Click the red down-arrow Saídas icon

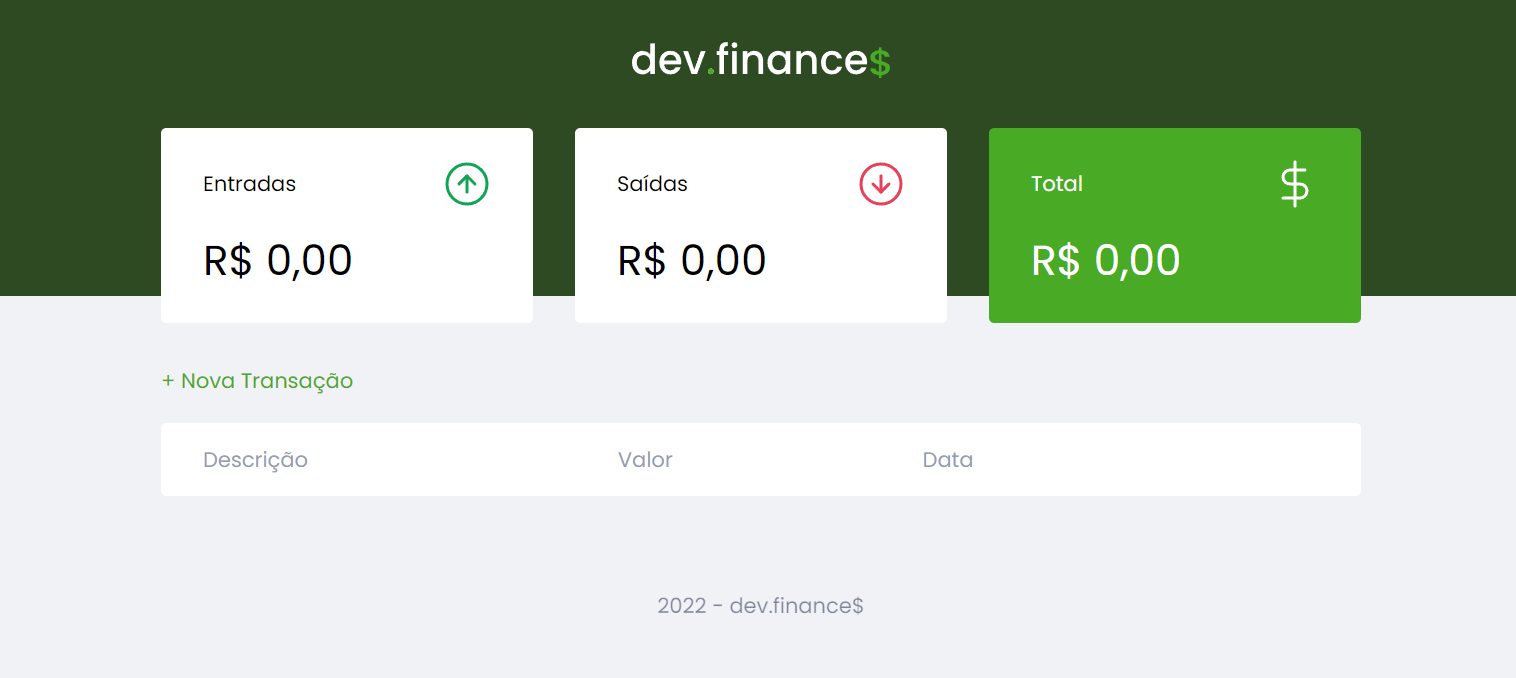click(x=881, y=185)
